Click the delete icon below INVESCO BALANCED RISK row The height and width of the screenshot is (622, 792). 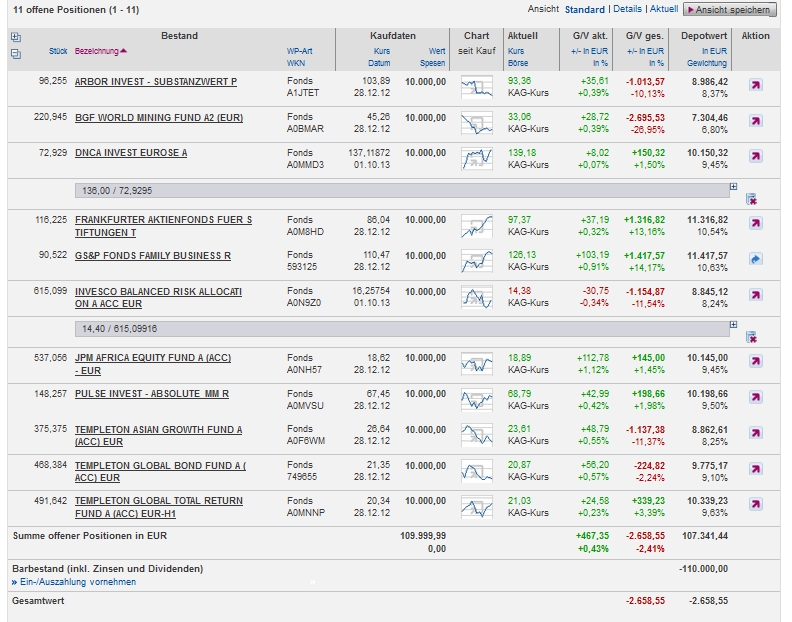click(x=751, y=337)
